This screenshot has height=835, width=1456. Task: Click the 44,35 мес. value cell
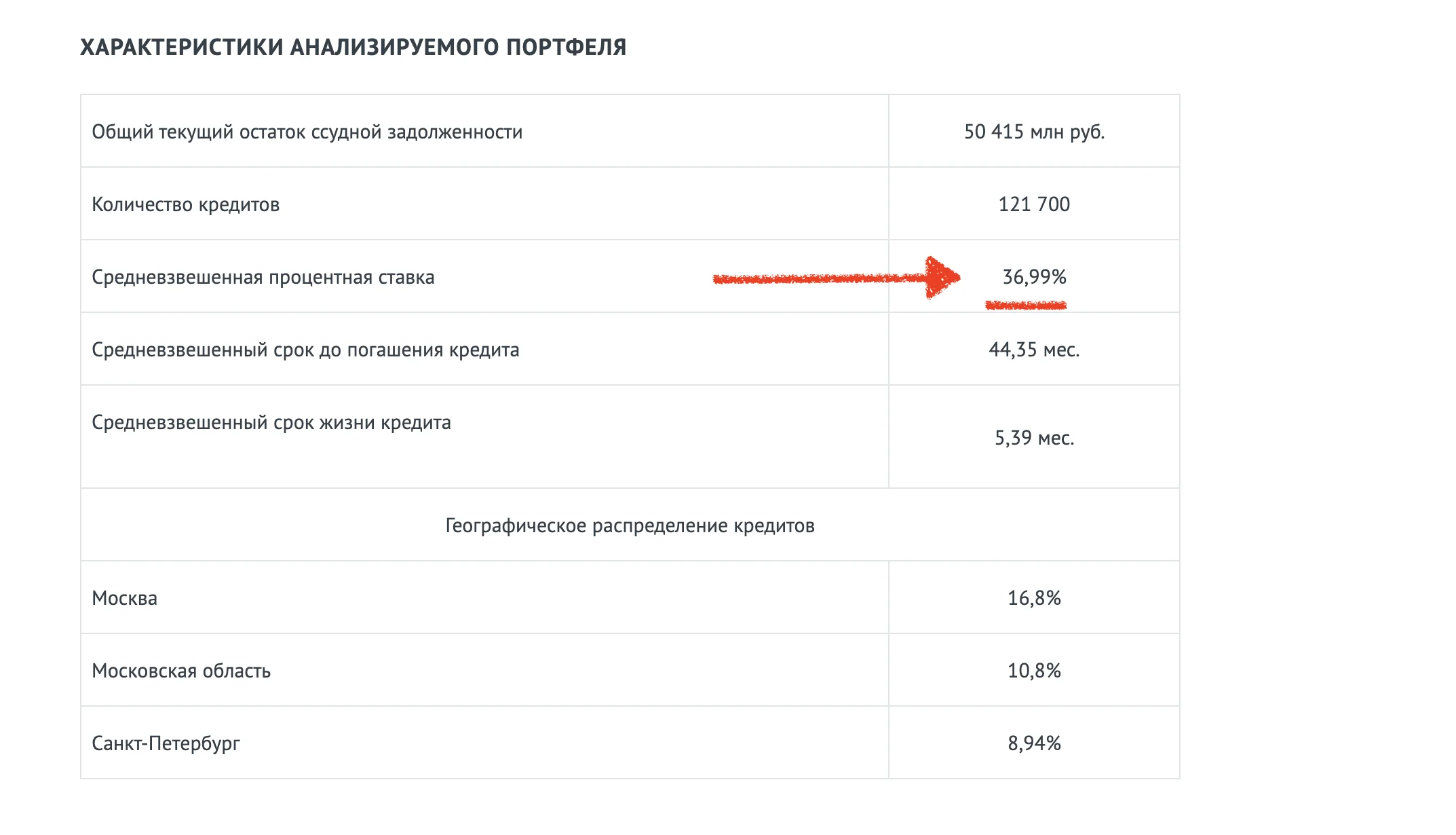pyautogui.click(x=1034, y=350)
